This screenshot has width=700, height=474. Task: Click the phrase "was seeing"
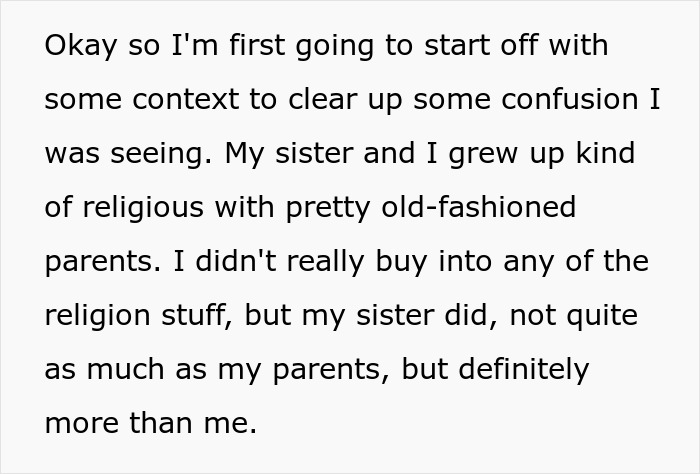pos(123,154)
